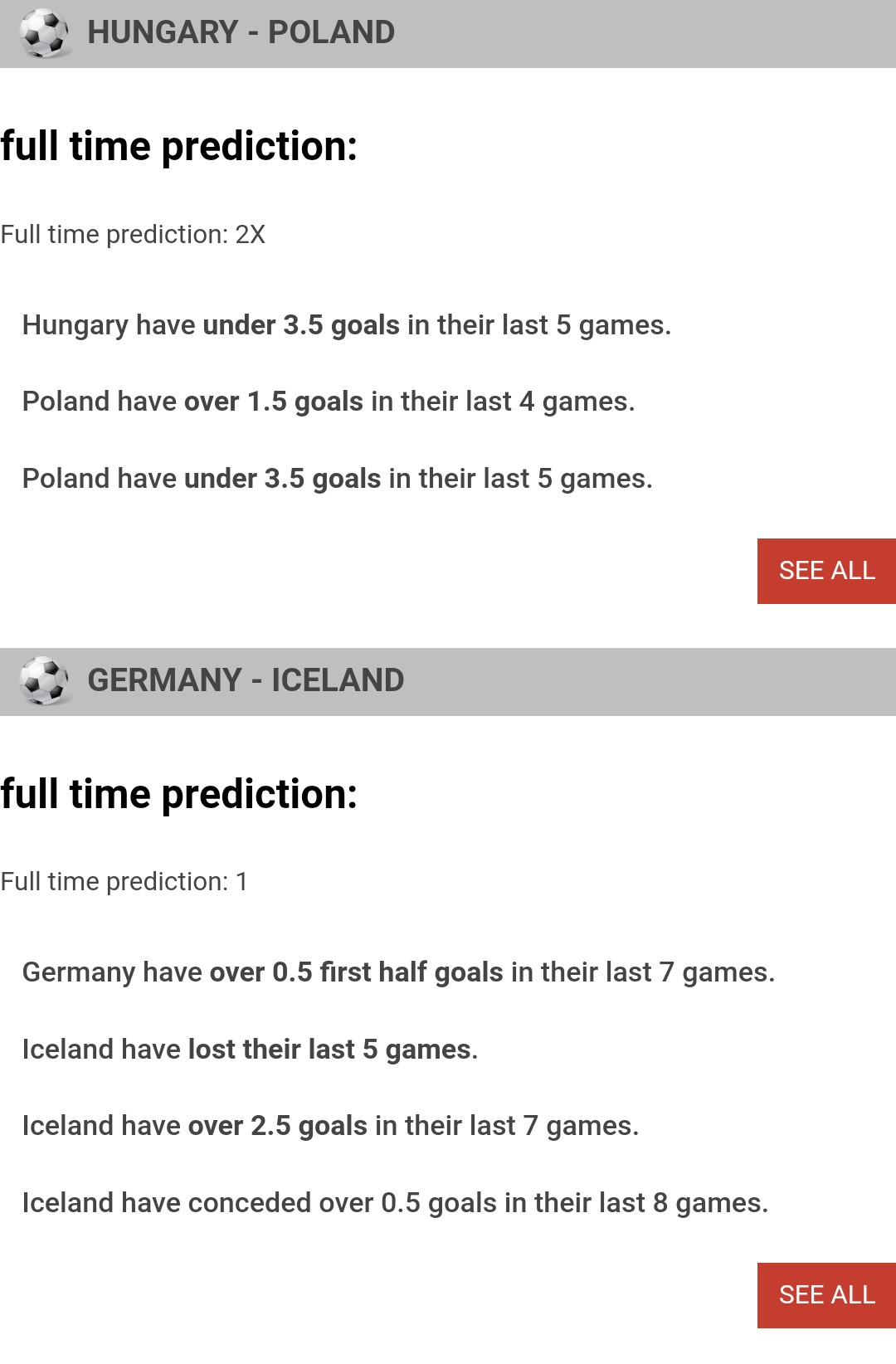The width and height of the screenshot is (896, 1364).
Task: Select the 'Full time prediction: 2X' text
Action: click(x=133, y=235)
